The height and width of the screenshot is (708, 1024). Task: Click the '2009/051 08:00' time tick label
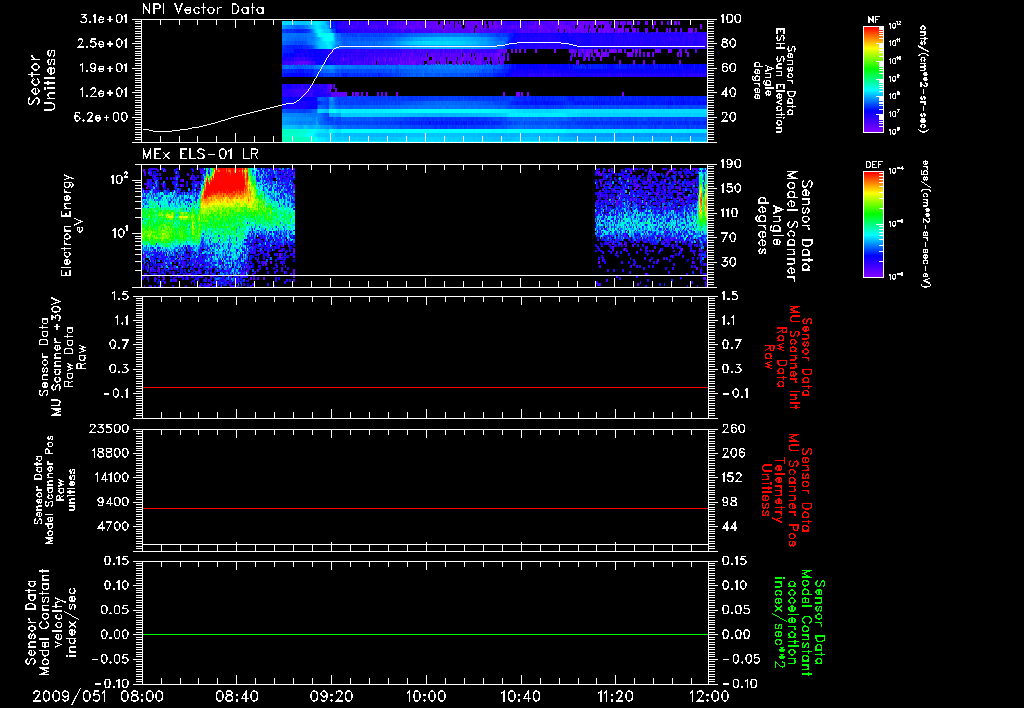point(99,696)
